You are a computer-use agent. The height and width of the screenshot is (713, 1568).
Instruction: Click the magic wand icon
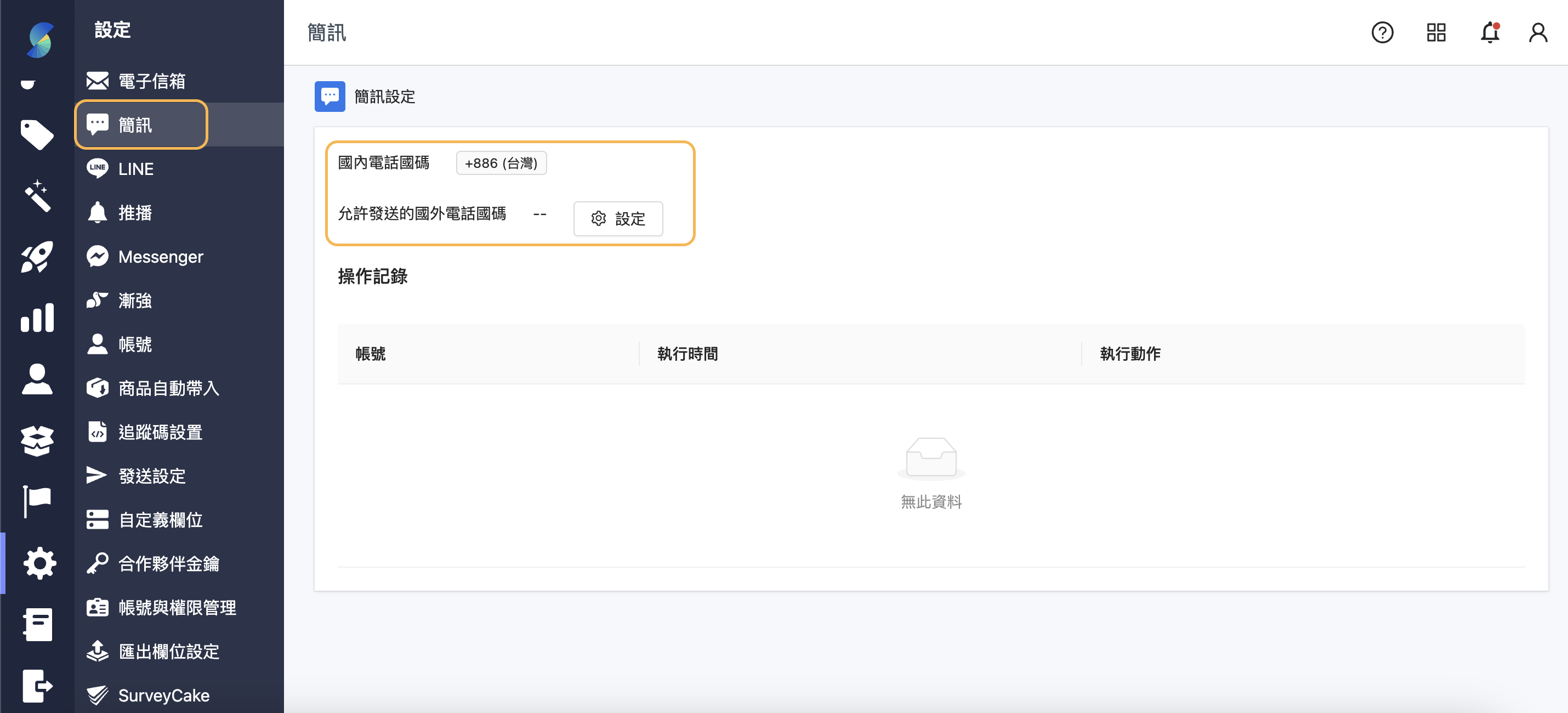click(37, 195)
